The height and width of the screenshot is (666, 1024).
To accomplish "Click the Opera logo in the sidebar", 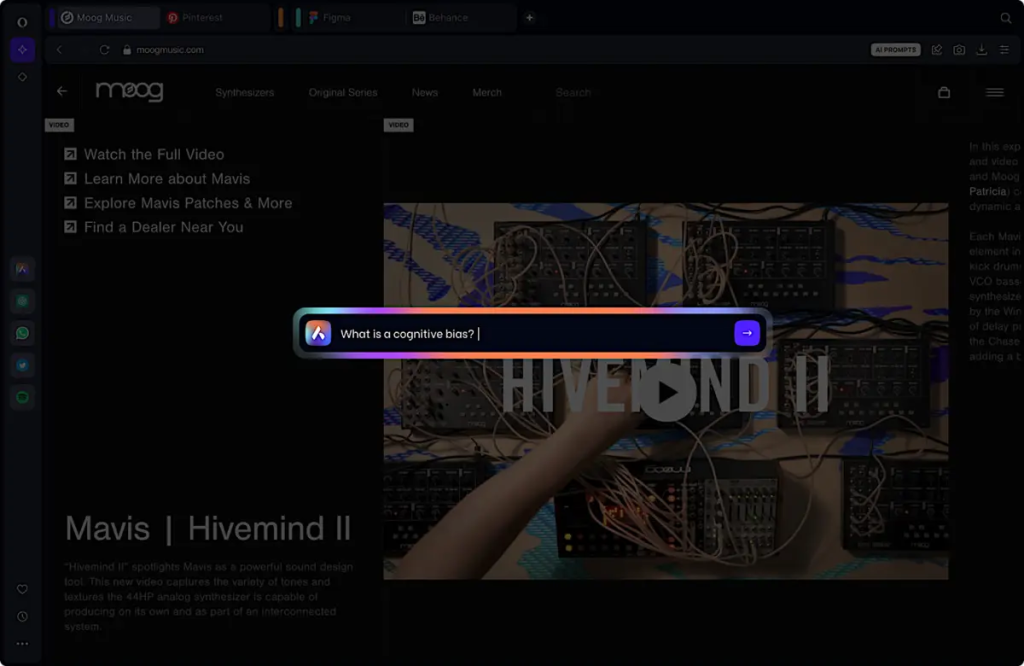I will (22, 22).
